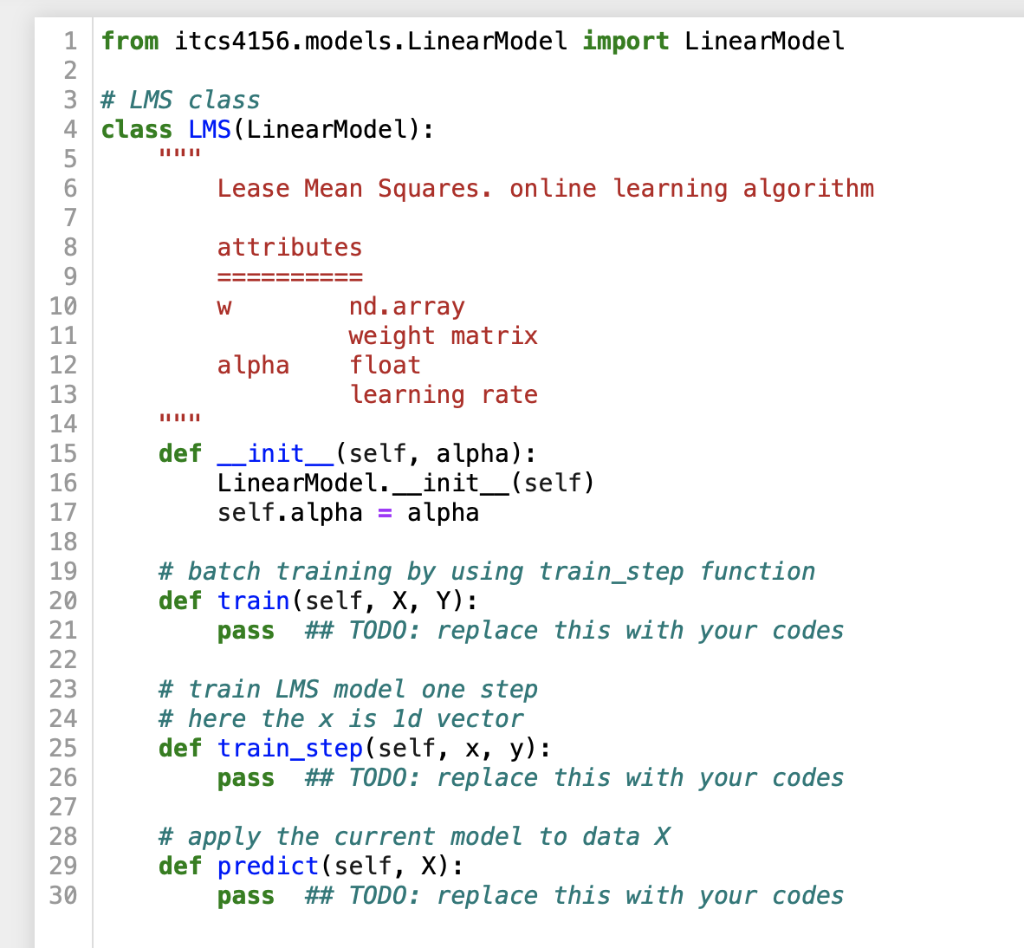Select the learning rate text in docstring
The width and height of the screenshot is (1024, 948).
tap(444, 394)
